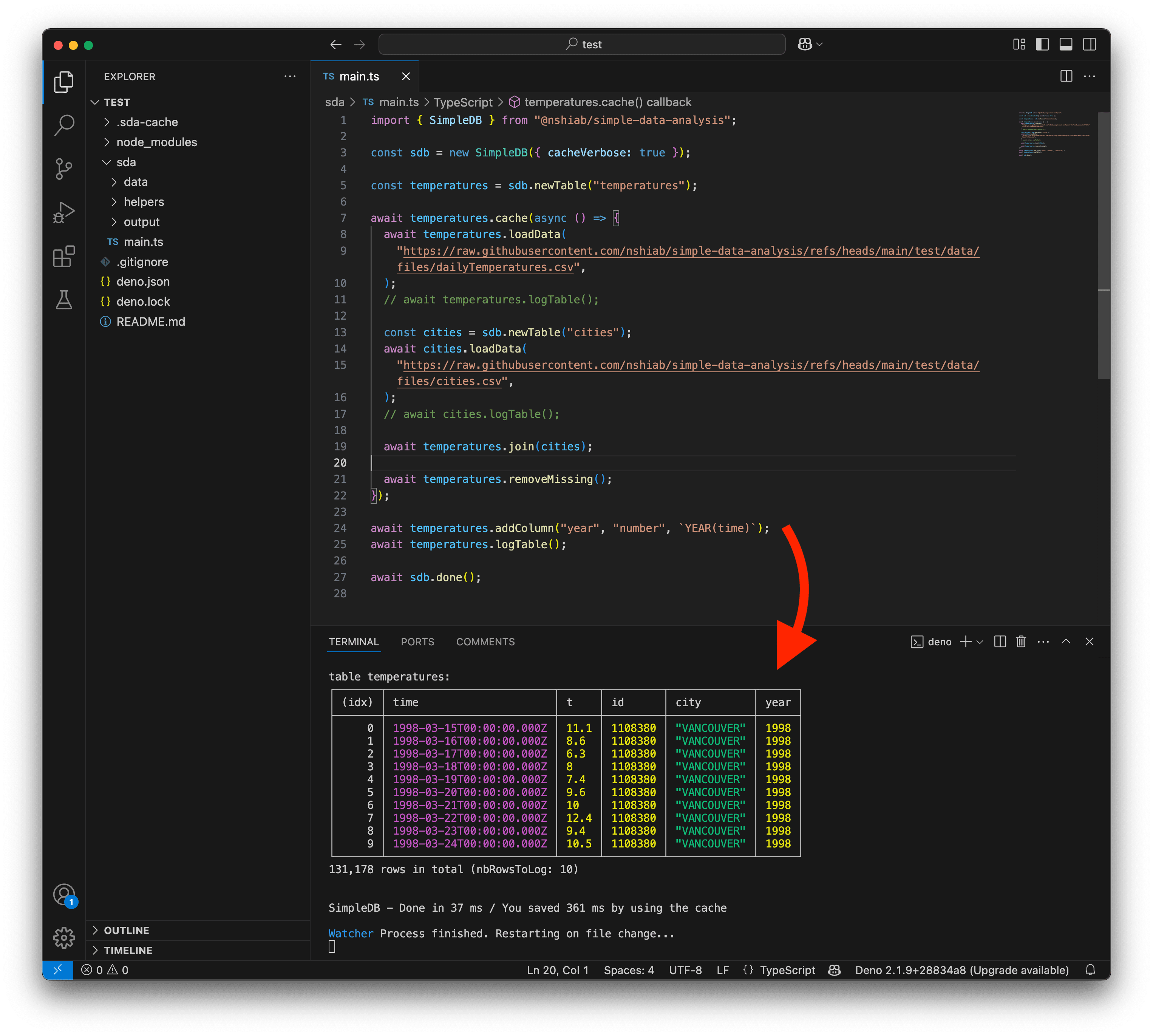Click the TypeScript breadcrumb
The height and width of the screenshot is (1036, 1153).
(463, 102)
